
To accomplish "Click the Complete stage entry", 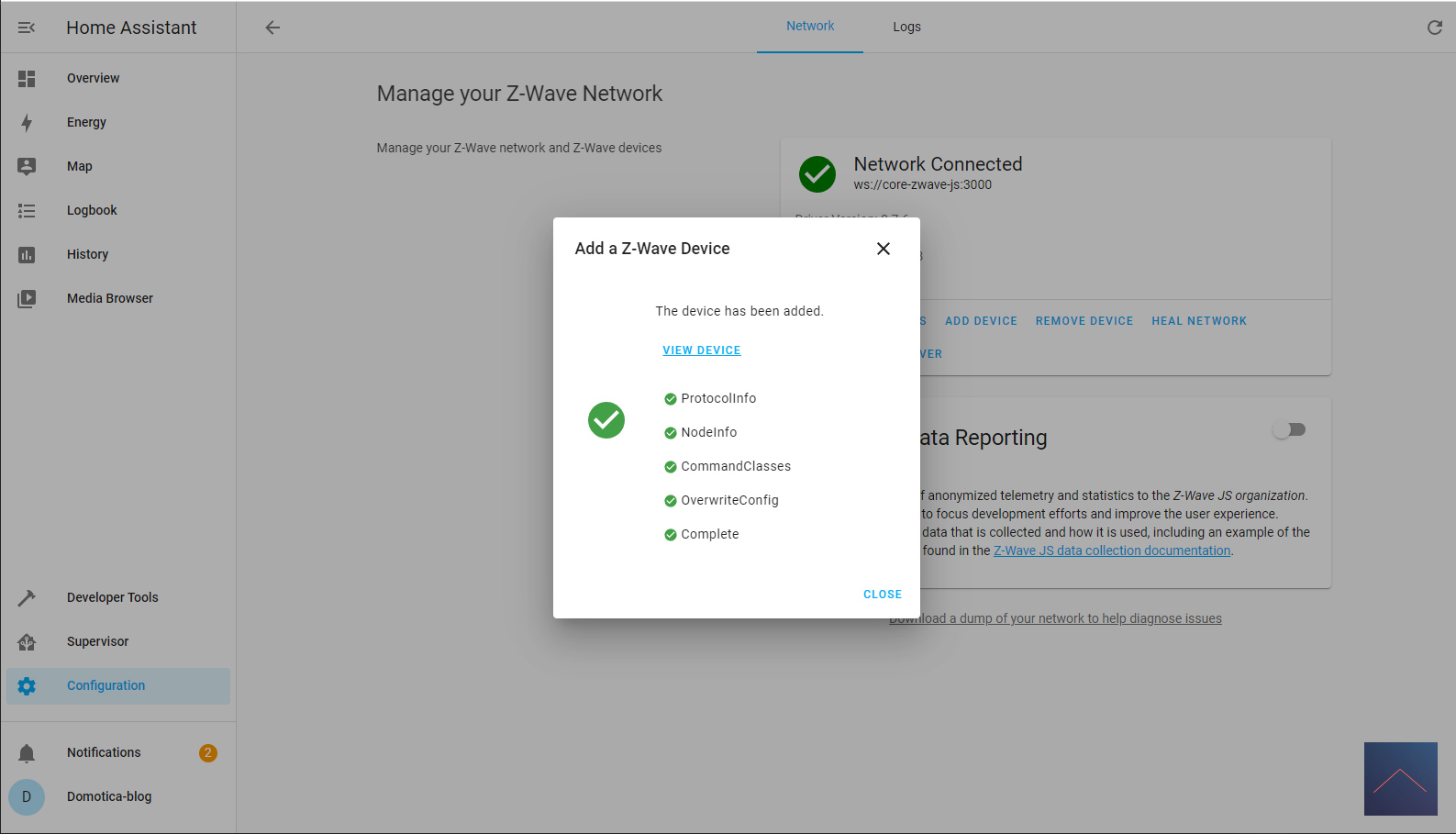I will 702,534.
